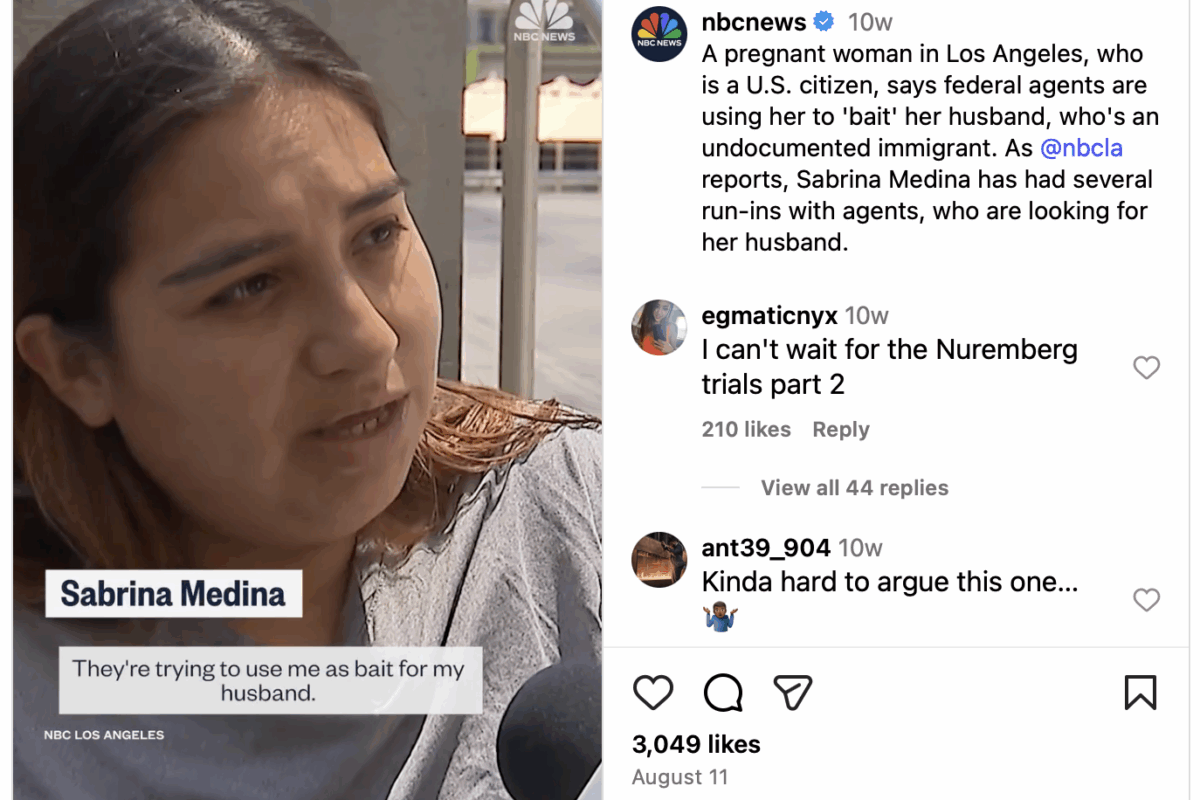Open egmaticnyx username link
The height and width of the screenshot is (800, 1200).
(769, 316)
